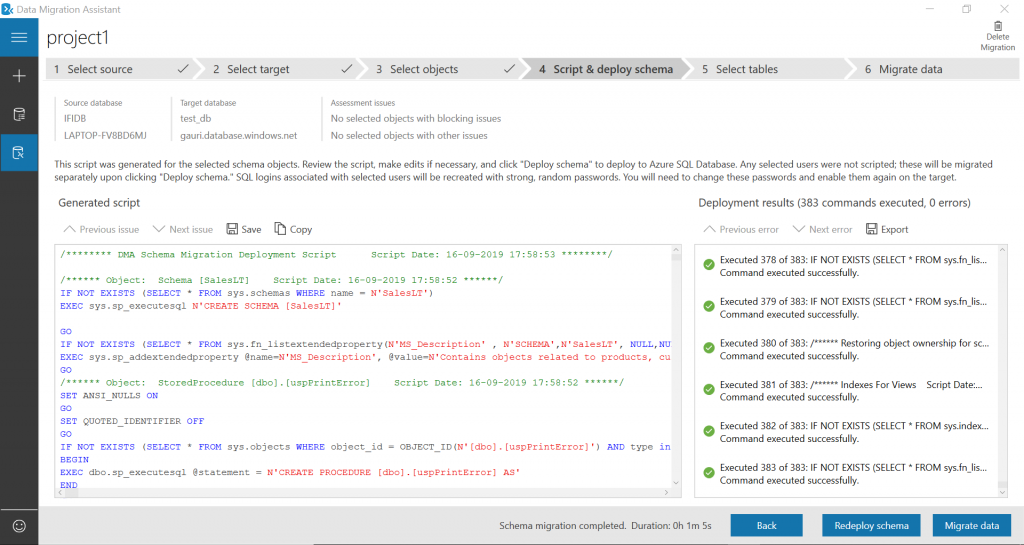This screenshot has height=545, width=1024.
Task: Click the Data Migration Assistant app icon
Action: click(x=7, y=9)
